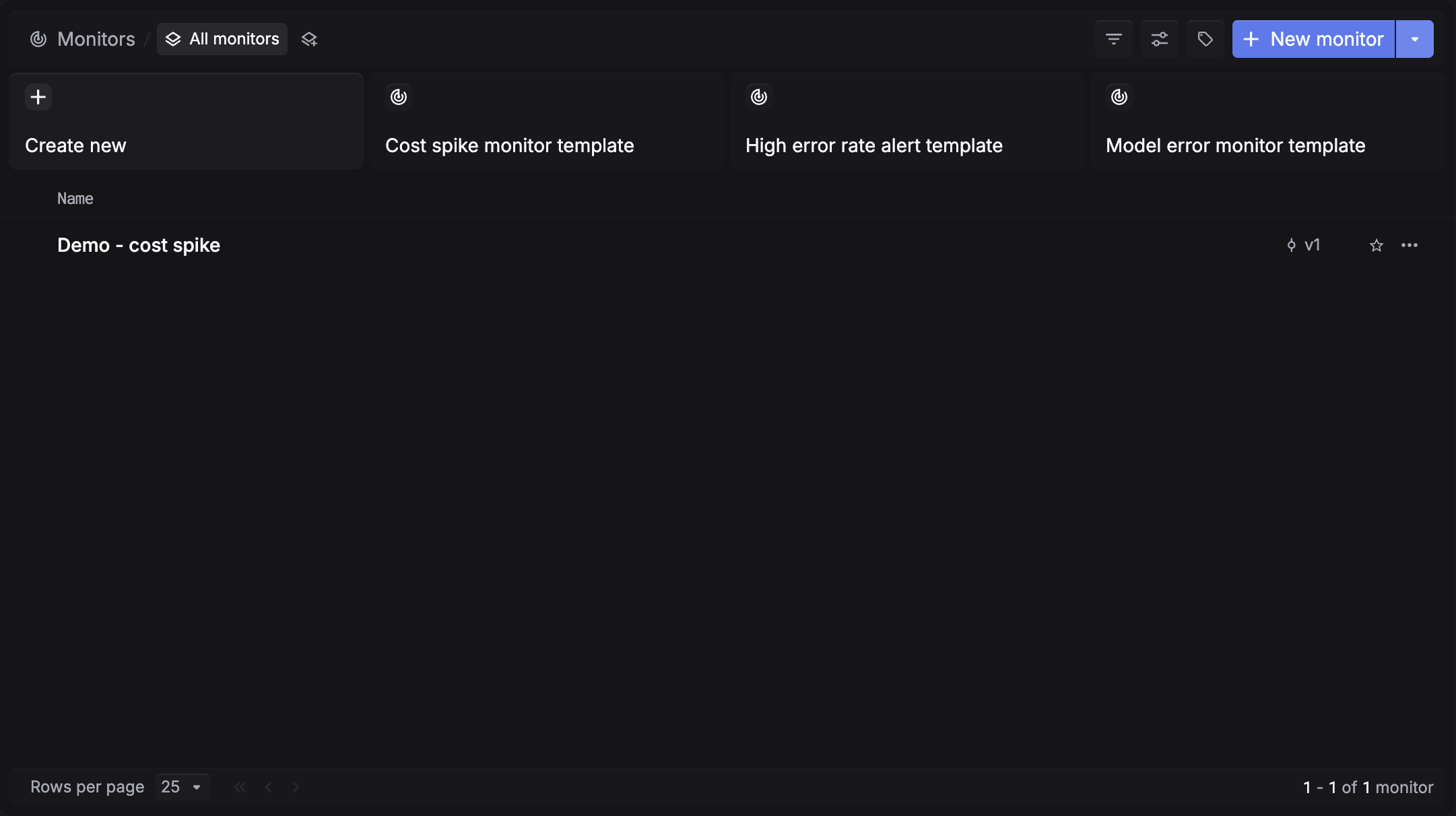Click the monitor icon on Model error template
This screenshot has height=816, width=1456.
pyautogui.click(x=1119, y=96)
